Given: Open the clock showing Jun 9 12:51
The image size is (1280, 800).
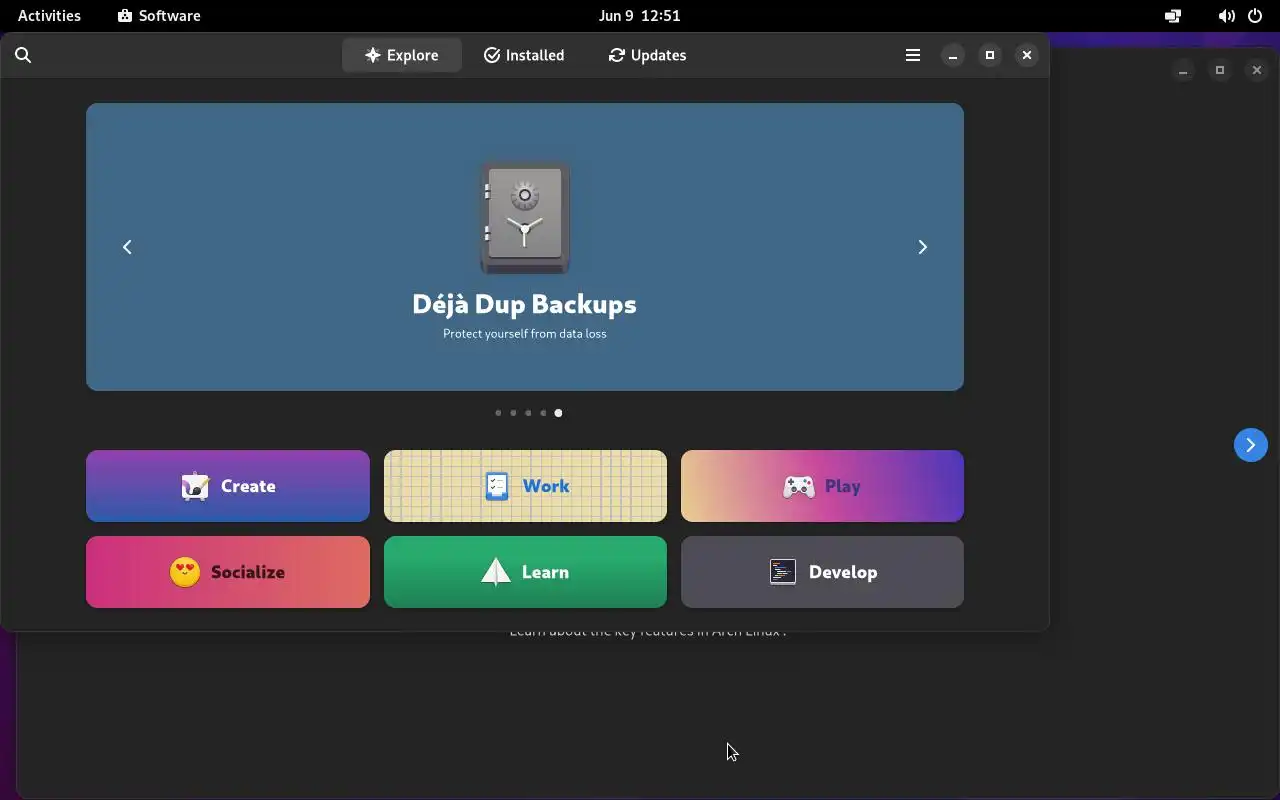Looking at the screenshot, I should (x=639, y=15).
